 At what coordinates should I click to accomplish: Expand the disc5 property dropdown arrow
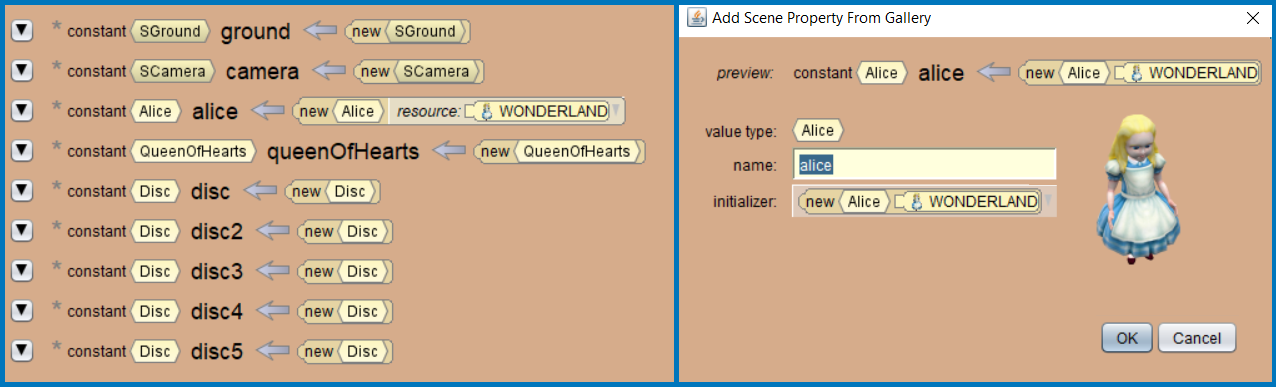tap(22, 351)
